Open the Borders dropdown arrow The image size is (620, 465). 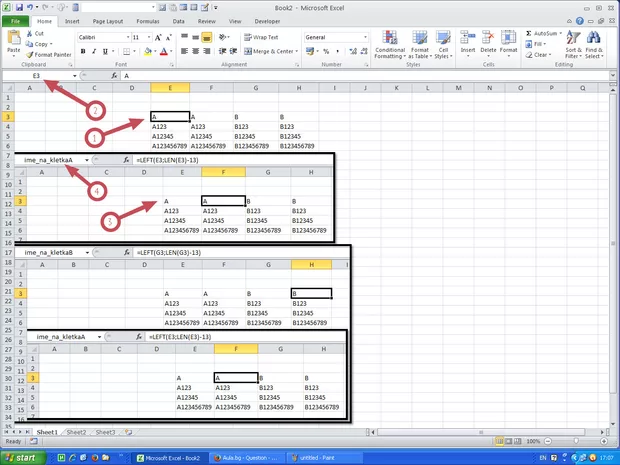[134, 51]
